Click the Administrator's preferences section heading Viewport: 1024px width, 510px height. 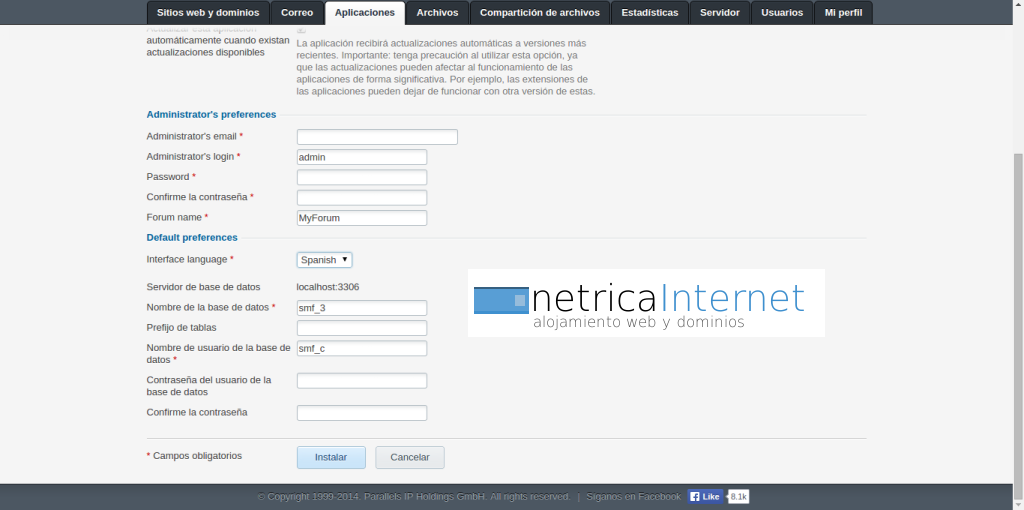(211, 114)
